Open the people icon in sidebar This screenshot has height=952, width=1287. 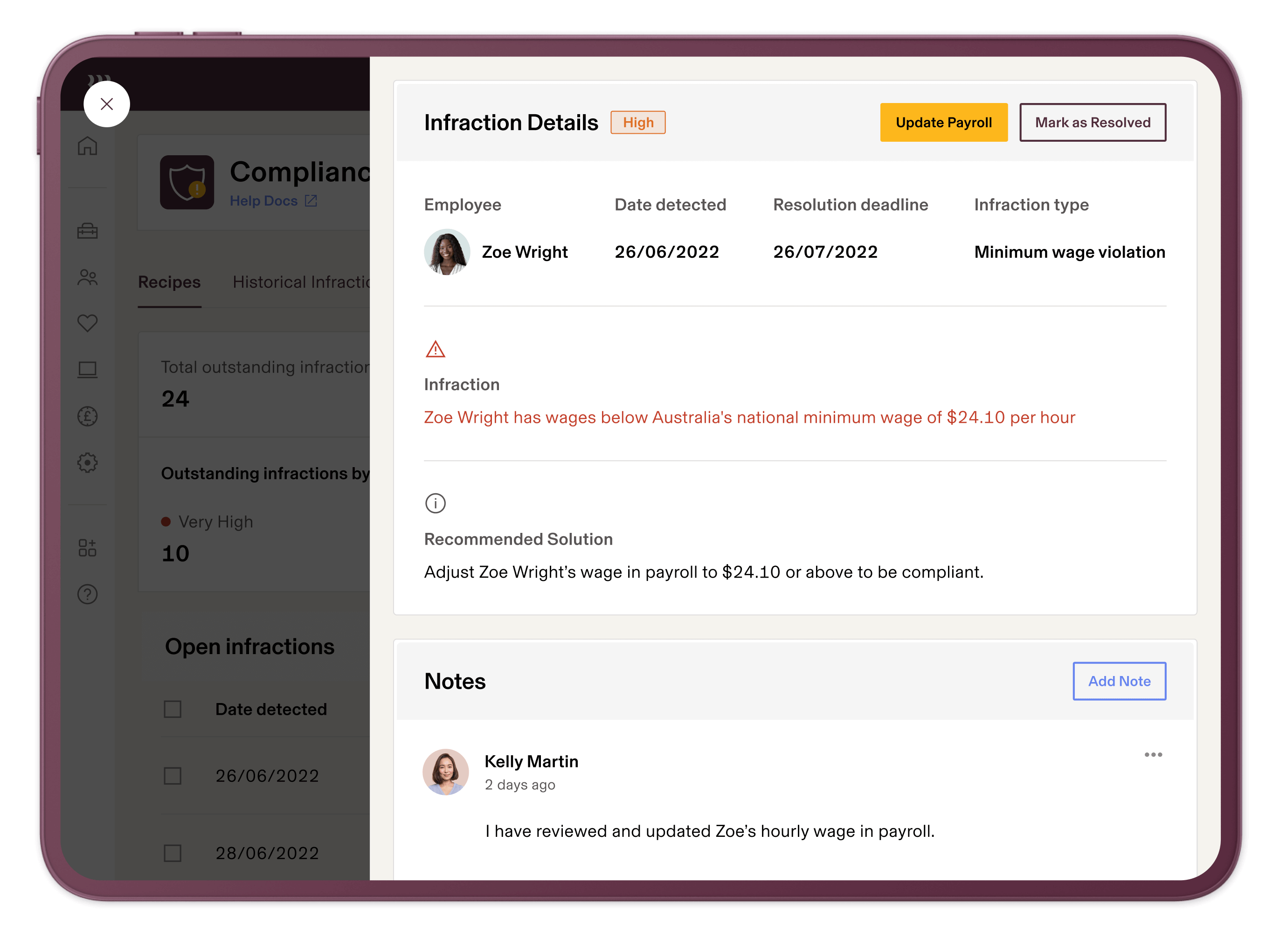(88, 278)
